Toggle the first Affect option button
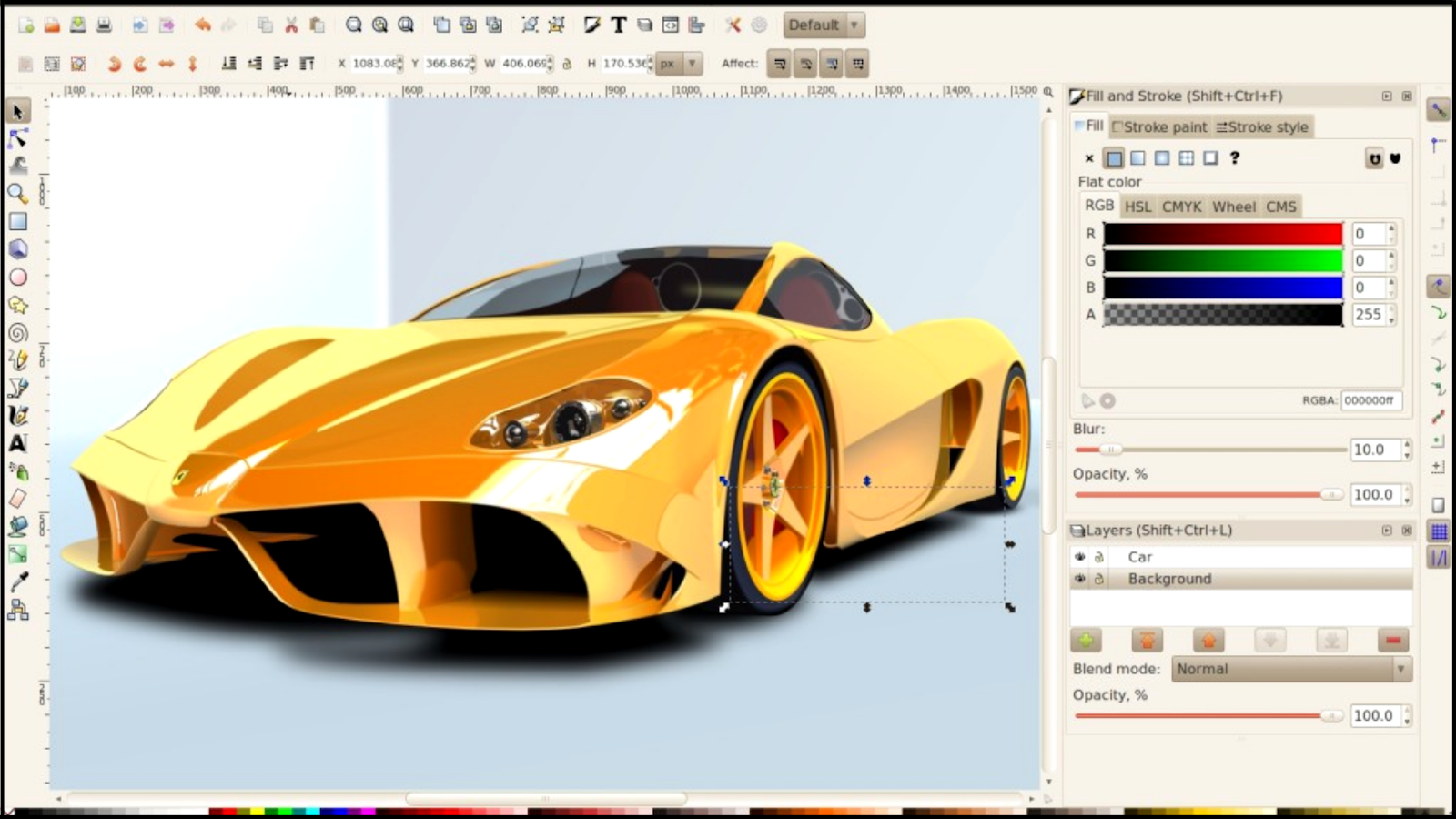The width and height of the screenshot is (1456, 819). [x=780, y=64]
